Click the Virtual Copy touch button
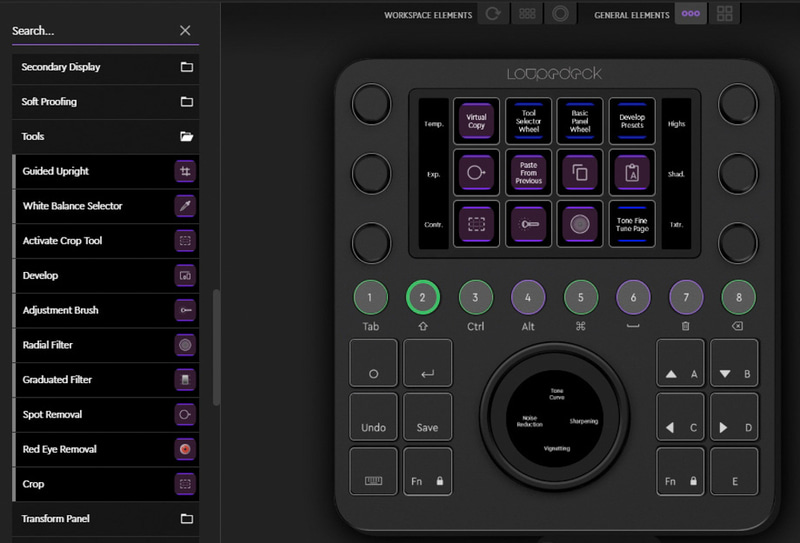 coord(476,121)
